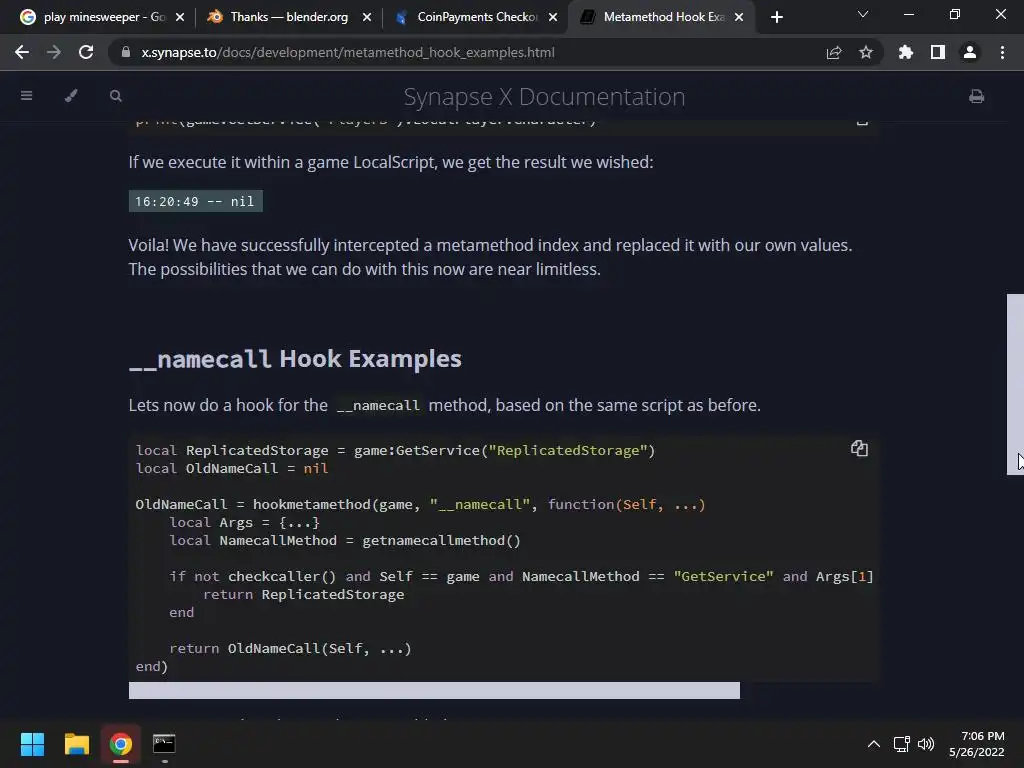The height and width of the screenshot is (768, 1024).
Task: Print the page with the printer icon
Action: coord(976,97)
